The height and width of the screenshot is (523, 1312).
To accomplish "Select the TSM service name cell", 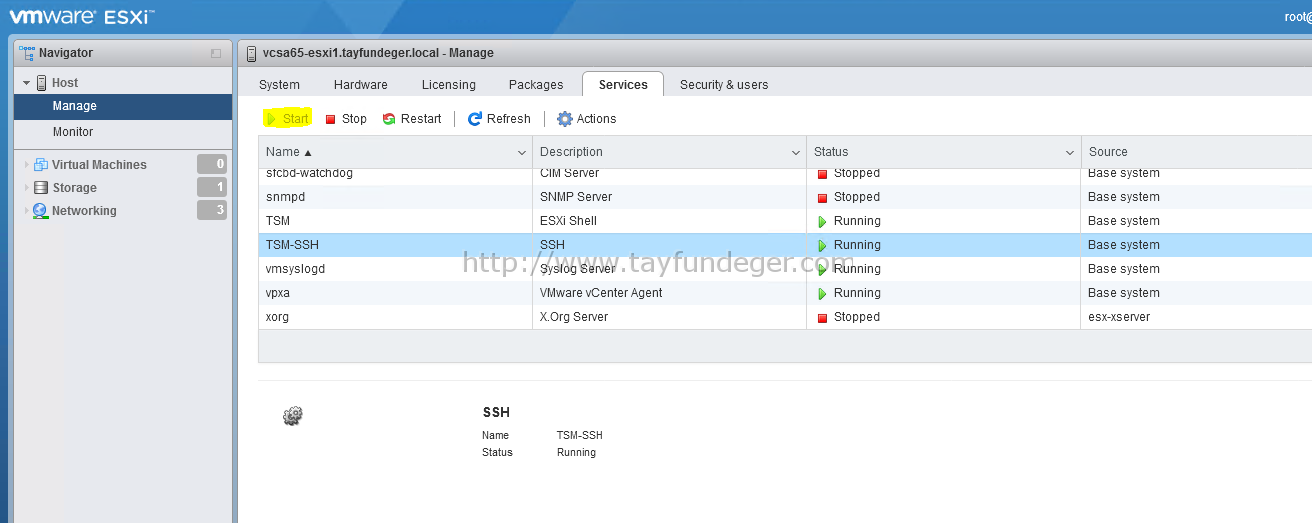I will tap(395, 221).
